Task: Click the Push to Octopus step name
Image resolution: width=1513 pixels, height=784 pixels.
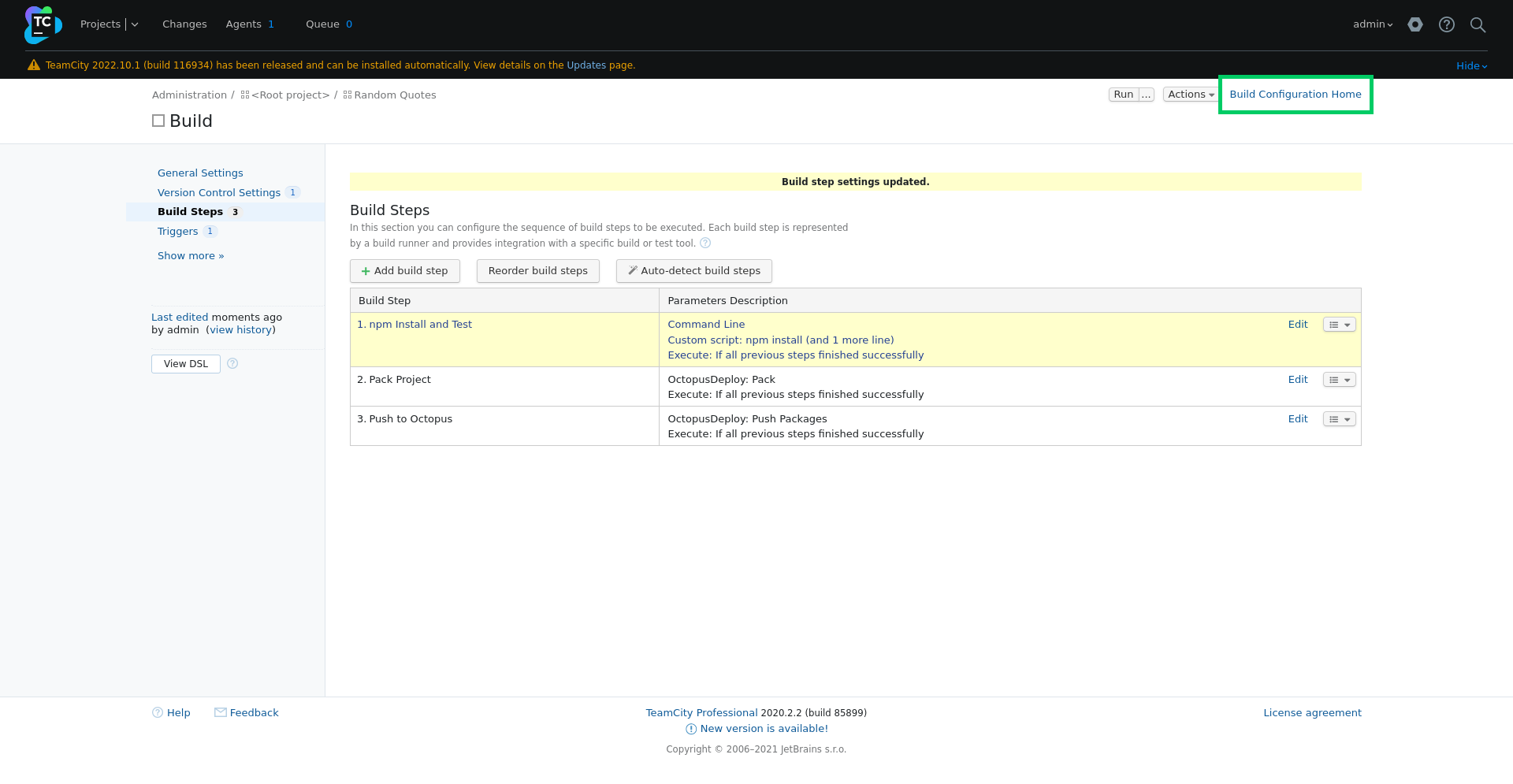Action: 411,419
